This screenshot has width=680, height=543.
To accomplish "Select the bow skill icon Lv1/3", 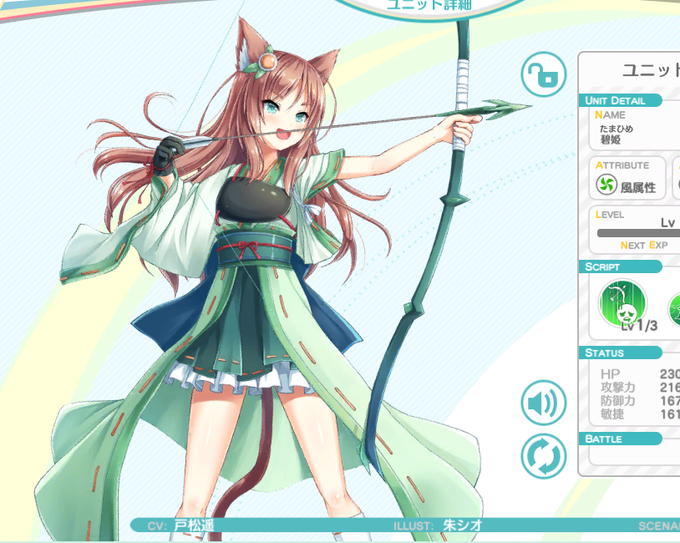I will [x=623, y=304].
